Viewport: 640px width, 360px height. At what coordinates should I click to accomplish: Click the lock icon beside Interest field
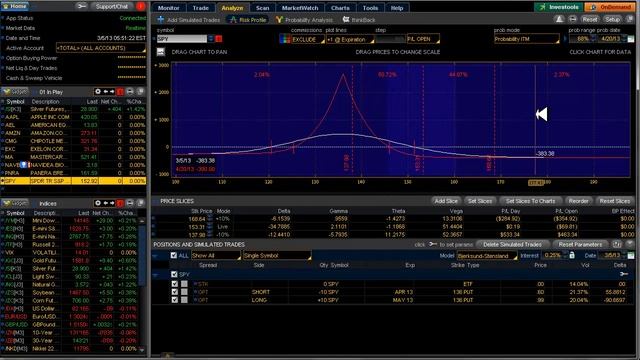point(572,255)
